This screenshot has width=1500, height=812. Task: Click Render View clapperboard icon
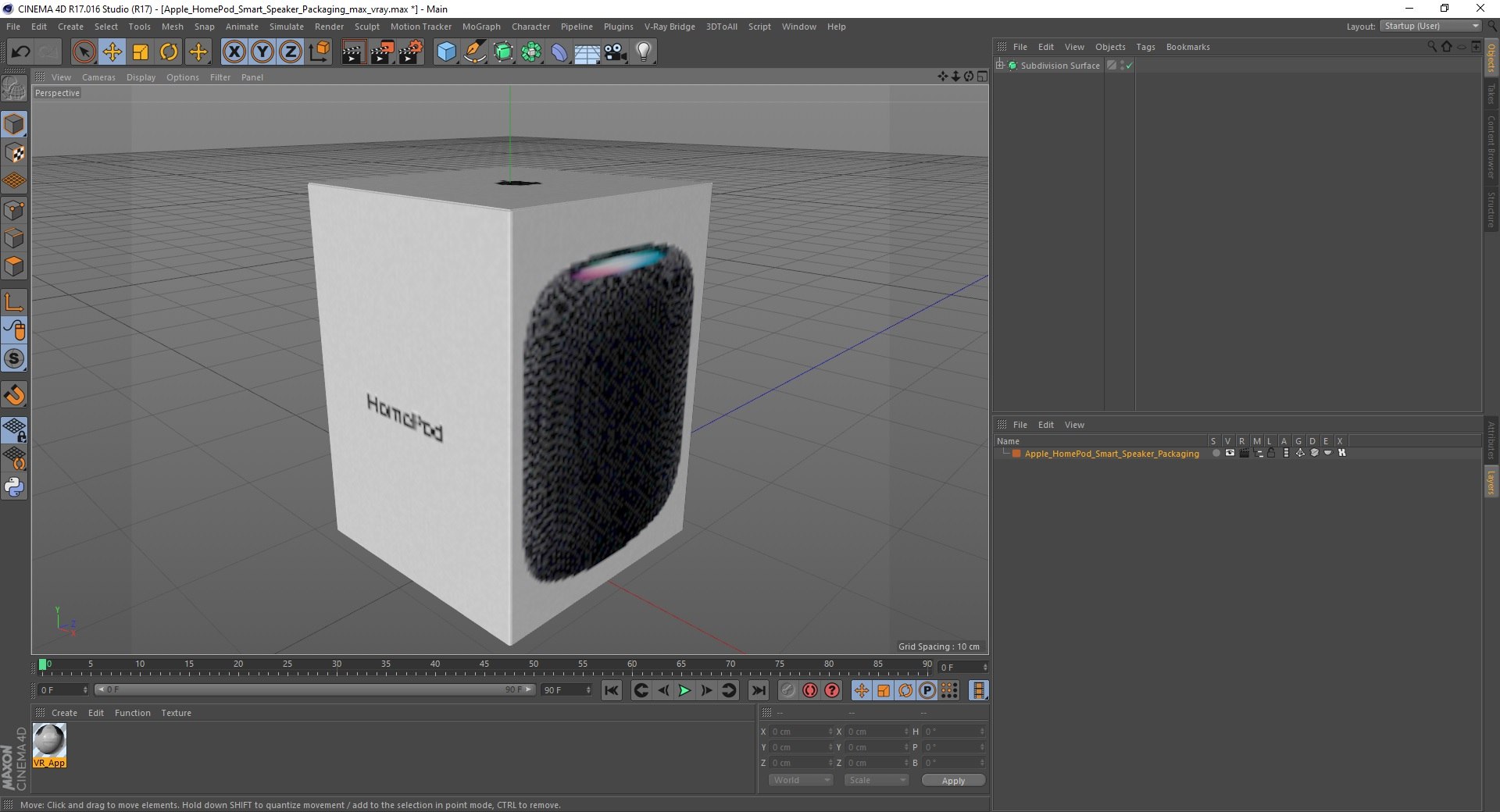point(353,52)
